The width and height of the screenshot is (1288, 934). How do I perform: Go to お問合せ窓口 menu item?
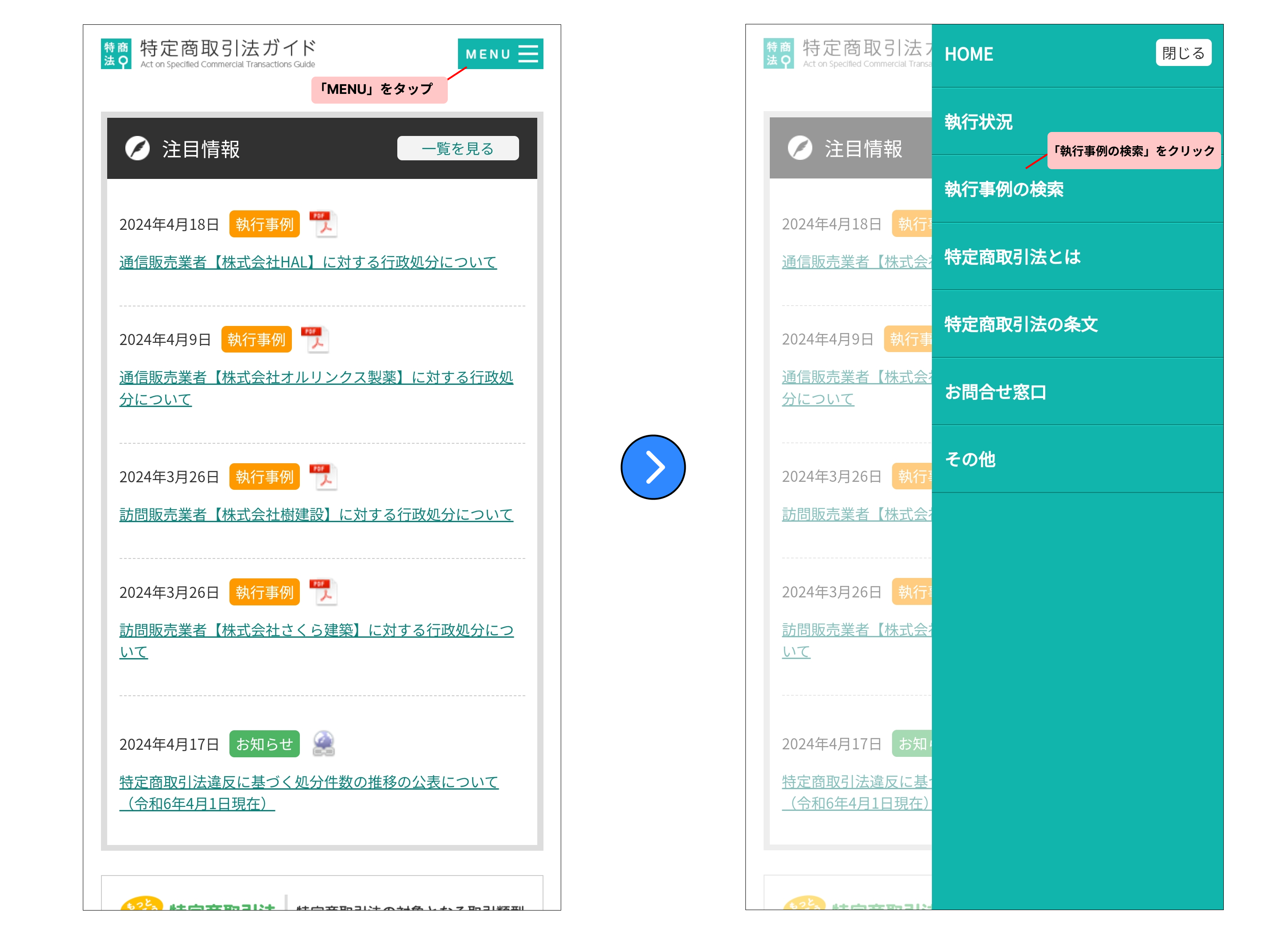(x=995, y=392)
